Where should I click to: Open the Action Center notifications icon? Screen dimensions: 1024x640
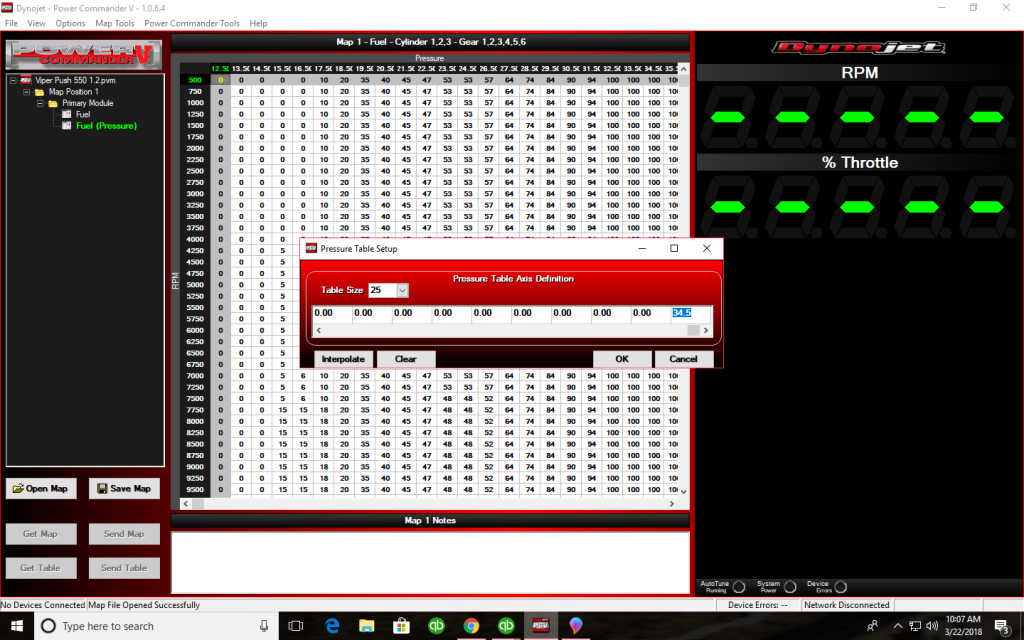pyautogui.click(x=1002, y=626)
